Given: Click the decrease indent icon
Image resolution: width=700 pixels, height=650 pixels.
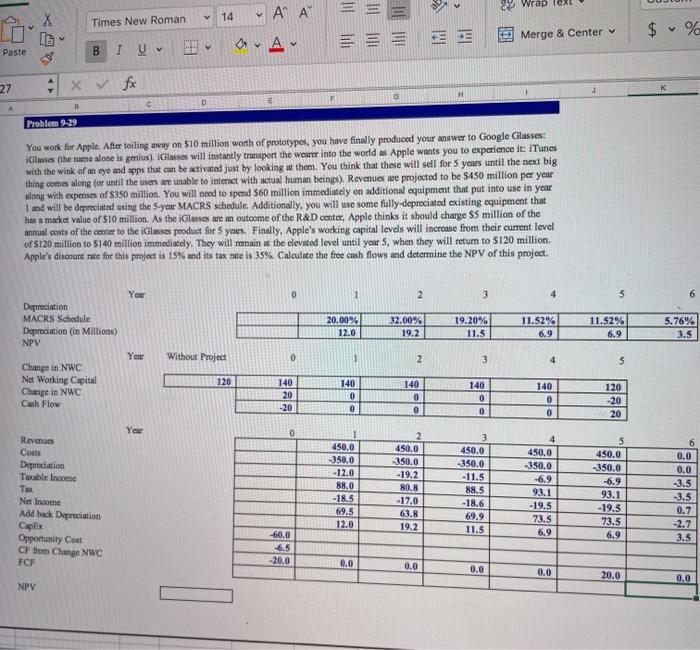Looking at the screenshot, I should 439,37.
